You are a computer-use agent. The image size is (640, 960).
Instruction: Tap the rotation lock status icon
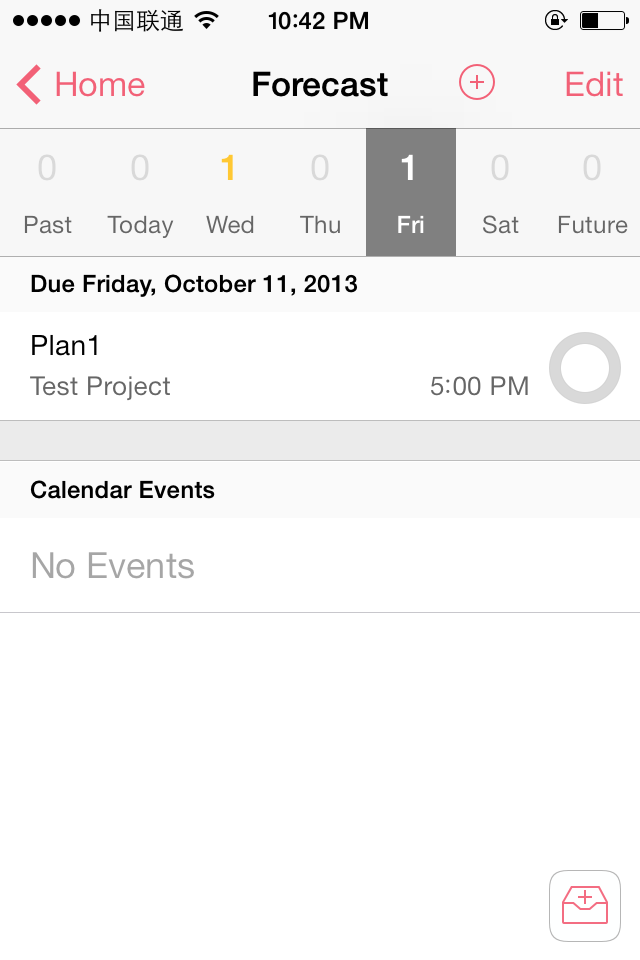tap(555, 21)
